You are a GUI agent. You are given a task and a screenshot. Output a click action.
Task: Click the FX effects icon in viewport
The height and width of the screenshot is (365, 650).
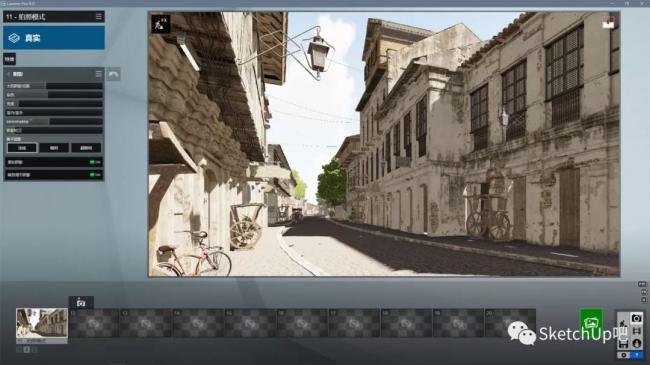[x=161, y=24]
